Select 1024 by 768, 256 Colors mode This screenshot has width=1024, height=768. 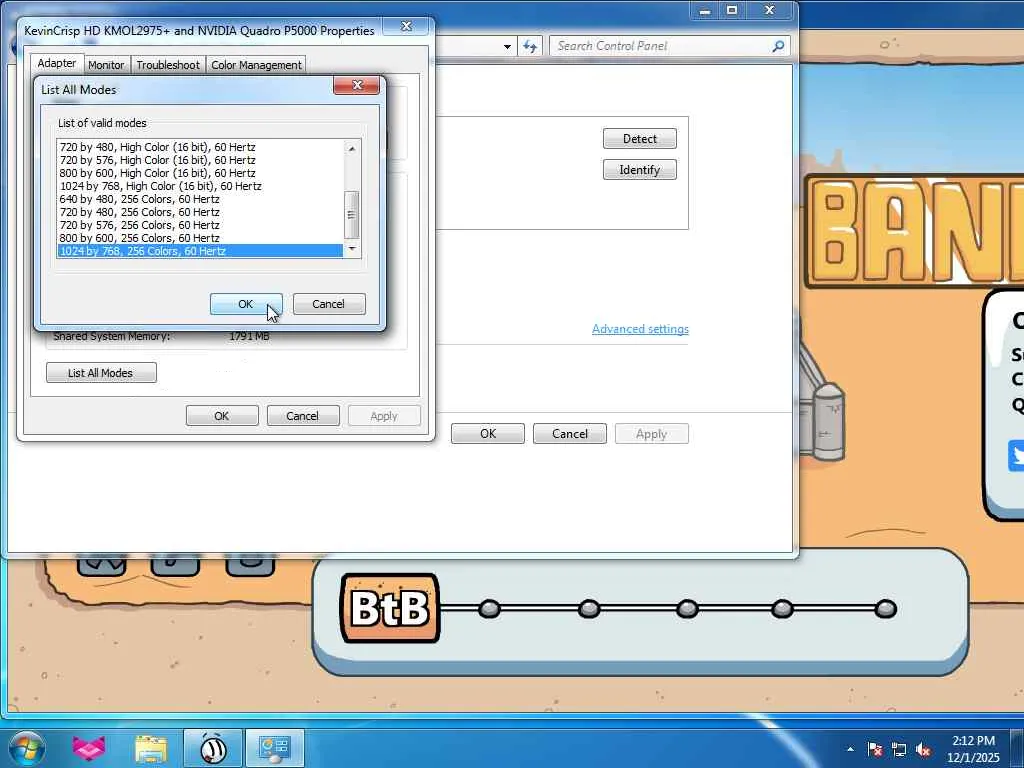200,251
